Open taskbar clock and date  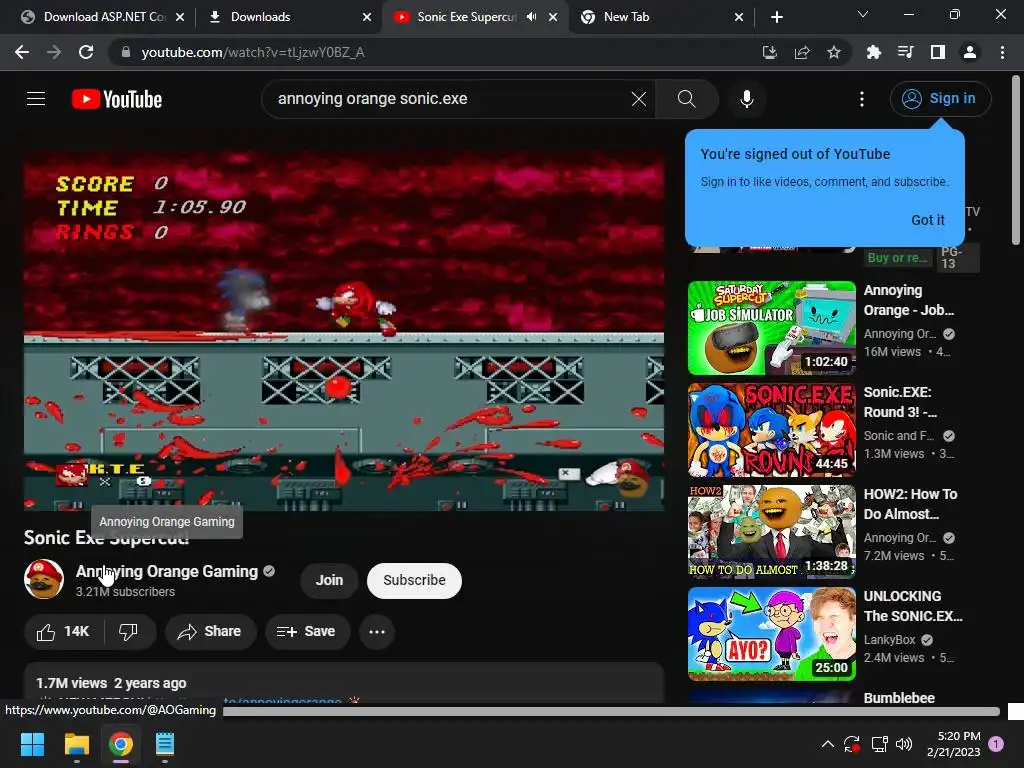[x=953, y=744]
